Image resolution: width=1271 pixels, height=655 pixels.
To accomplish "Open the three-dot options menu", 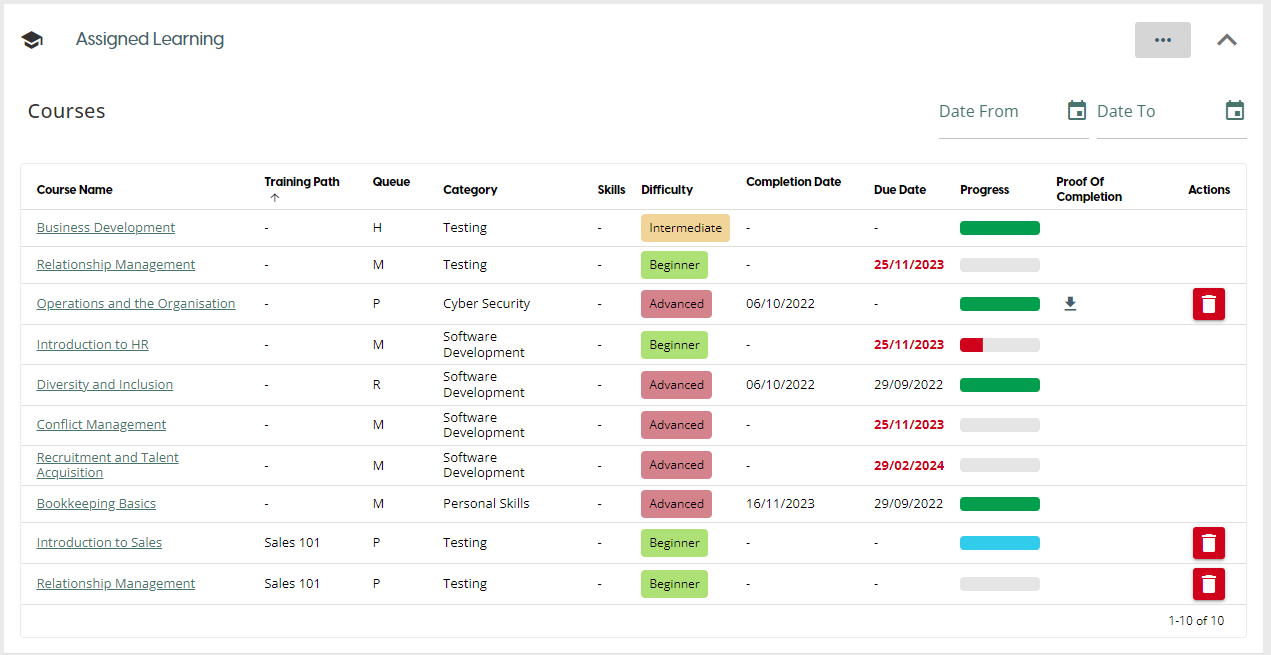I will (x=1162, y=40).
